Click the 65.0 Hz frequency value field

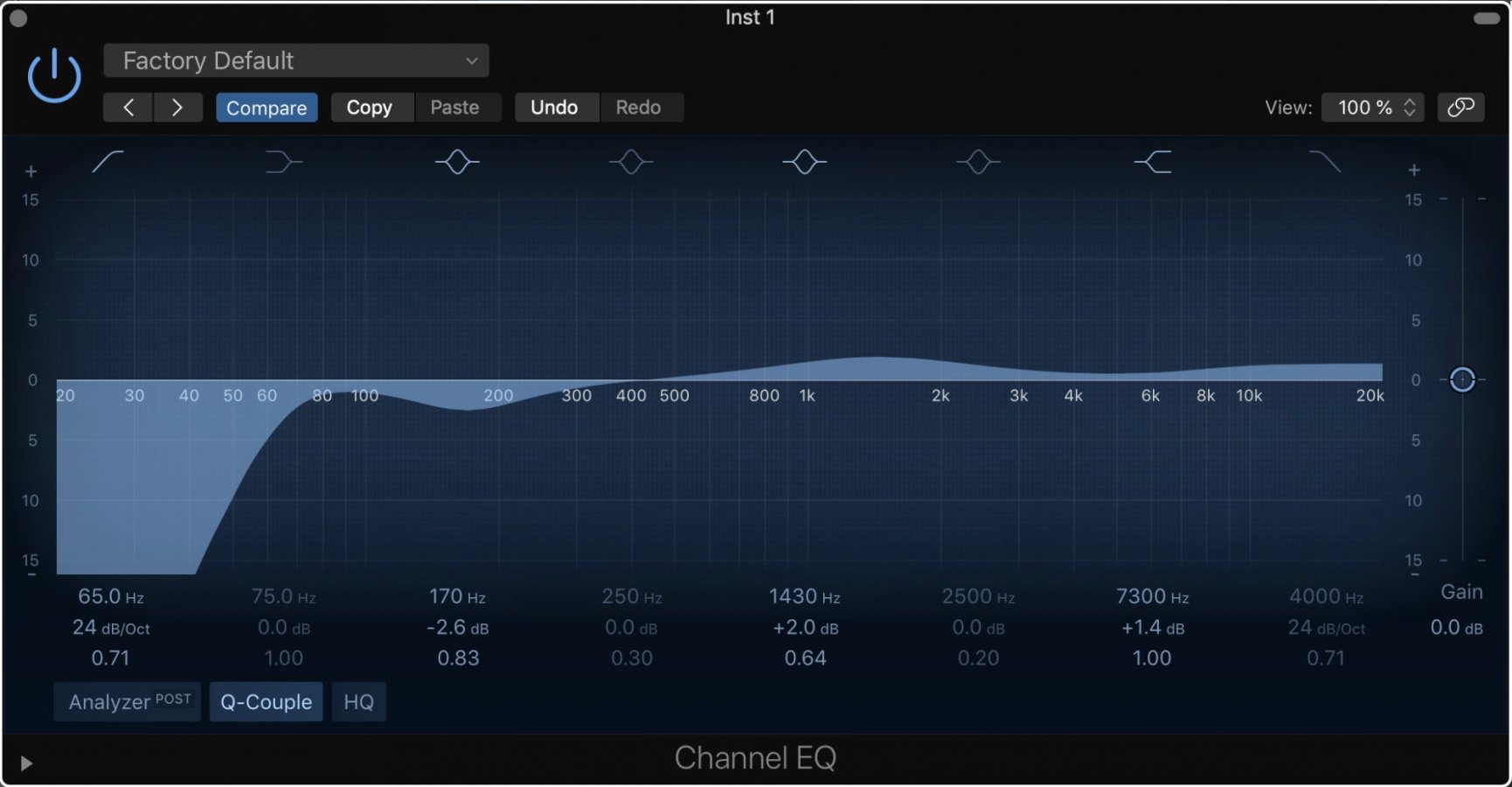tap(108, 595)
